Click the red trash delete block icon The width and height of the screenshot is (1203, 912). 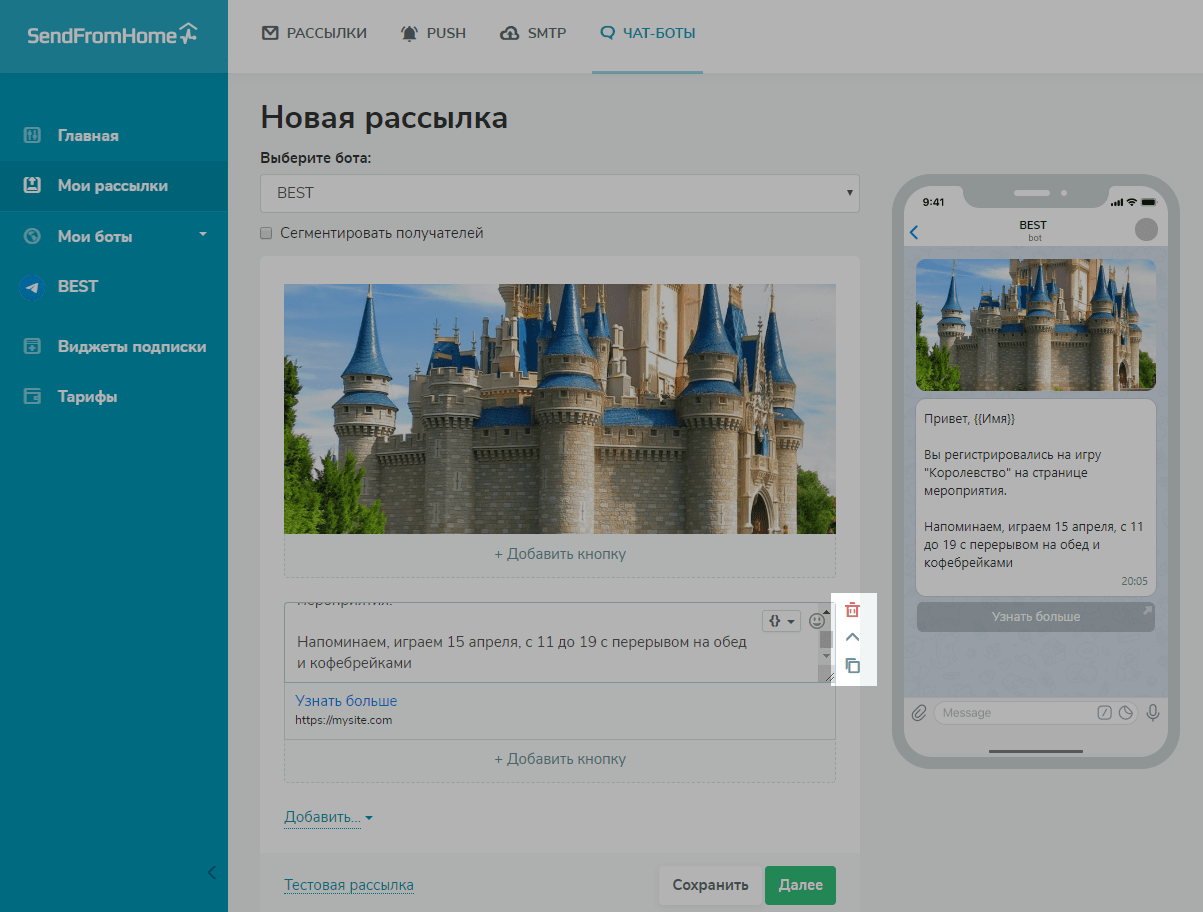[852, 610]
